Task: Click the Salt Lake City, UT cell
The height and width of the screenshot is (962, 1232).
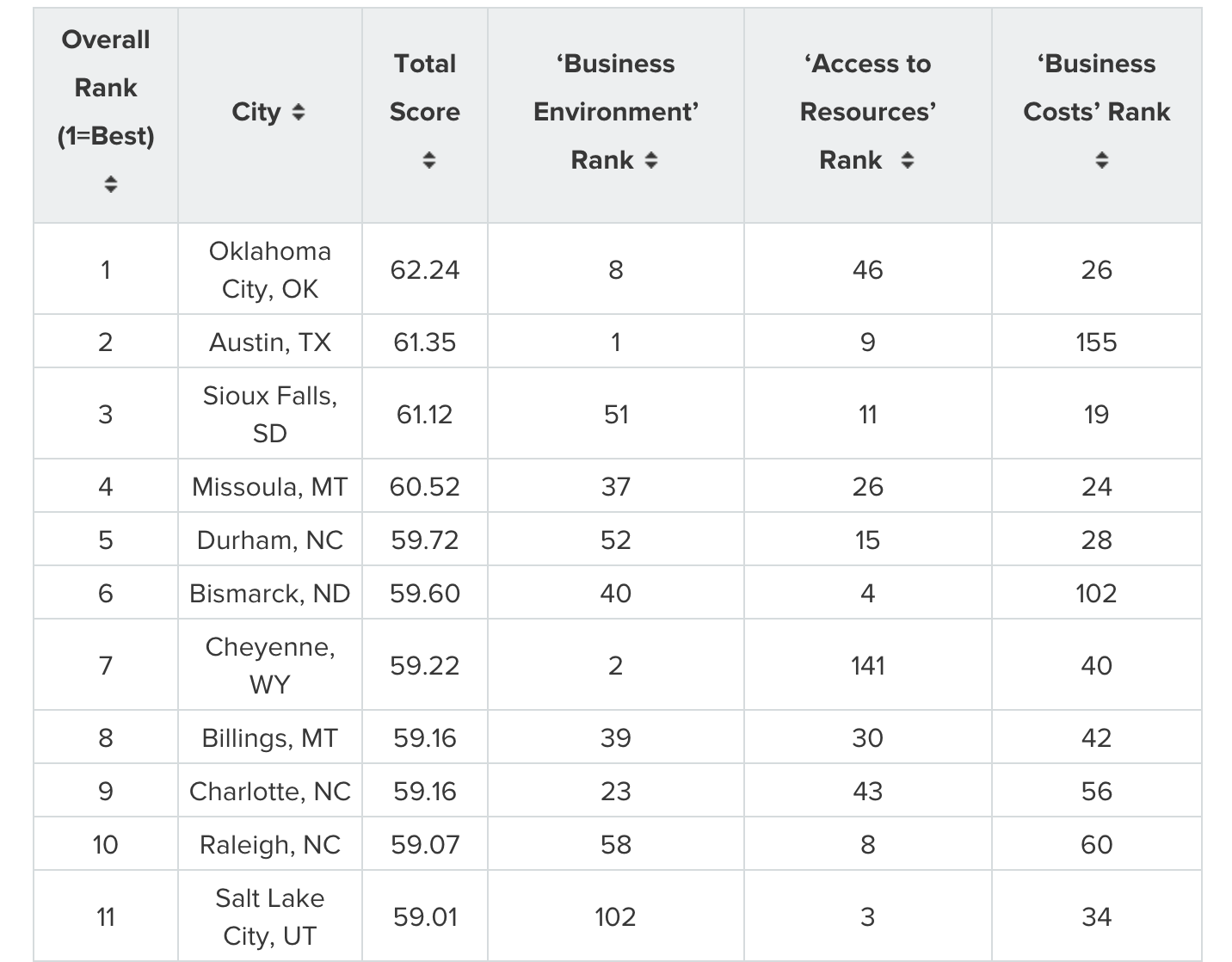Action: [270, 916]
